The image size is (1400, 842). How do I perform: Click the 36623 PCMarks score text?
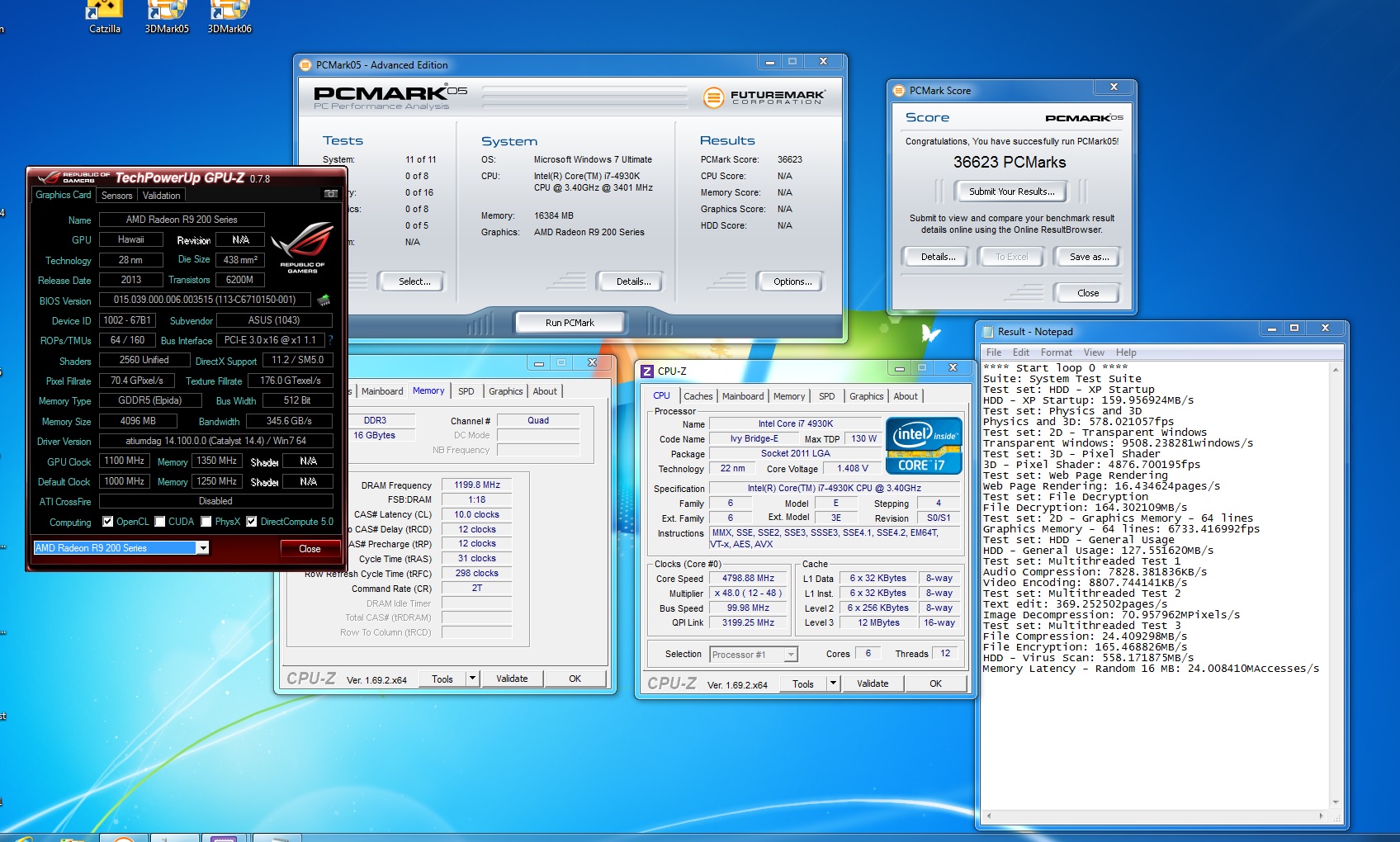click(x=1010, y=163)
